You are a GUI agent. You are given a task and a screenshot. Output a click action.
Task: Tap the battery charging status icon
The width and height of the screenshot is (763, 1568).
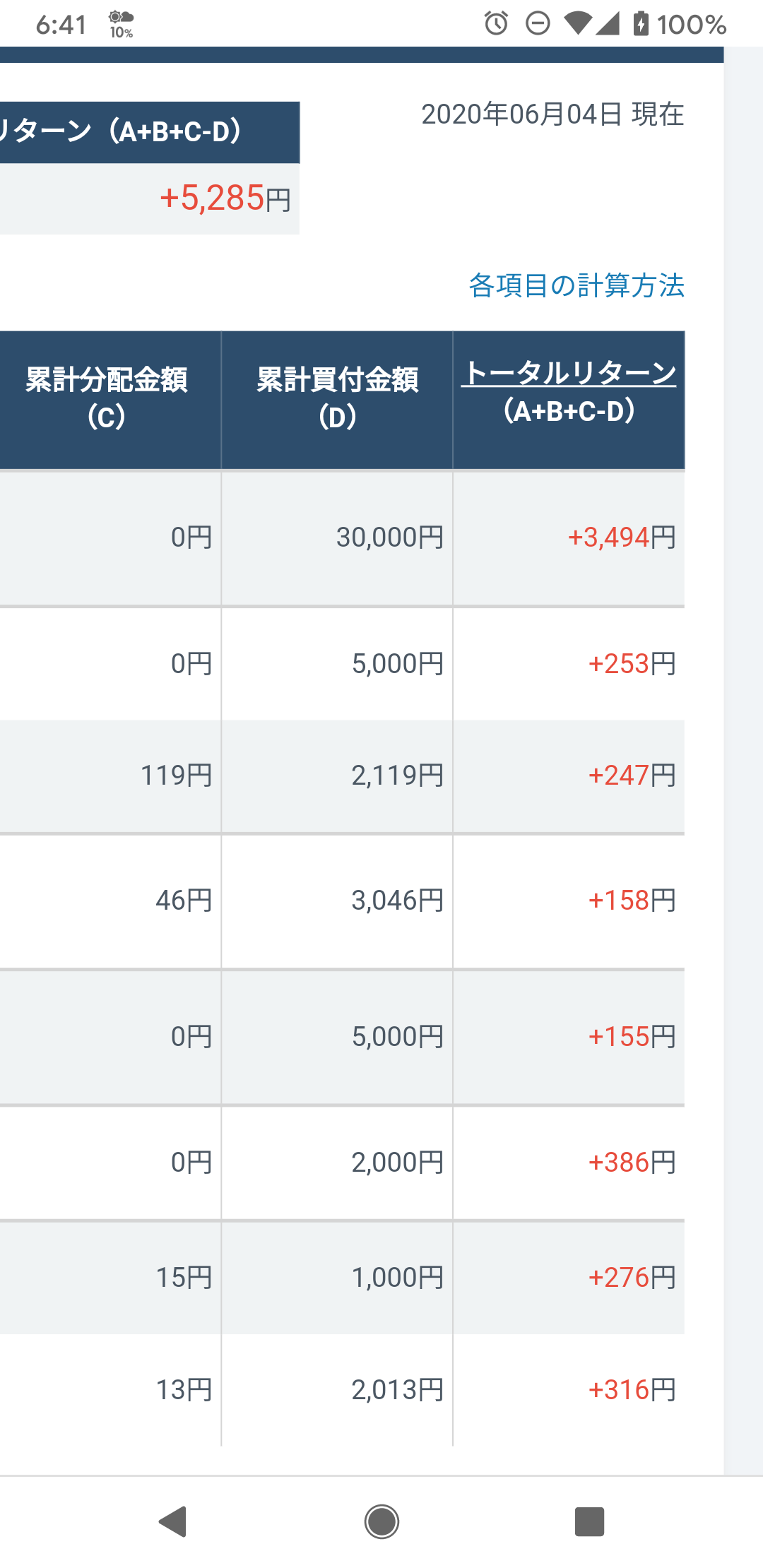[640, 23]
